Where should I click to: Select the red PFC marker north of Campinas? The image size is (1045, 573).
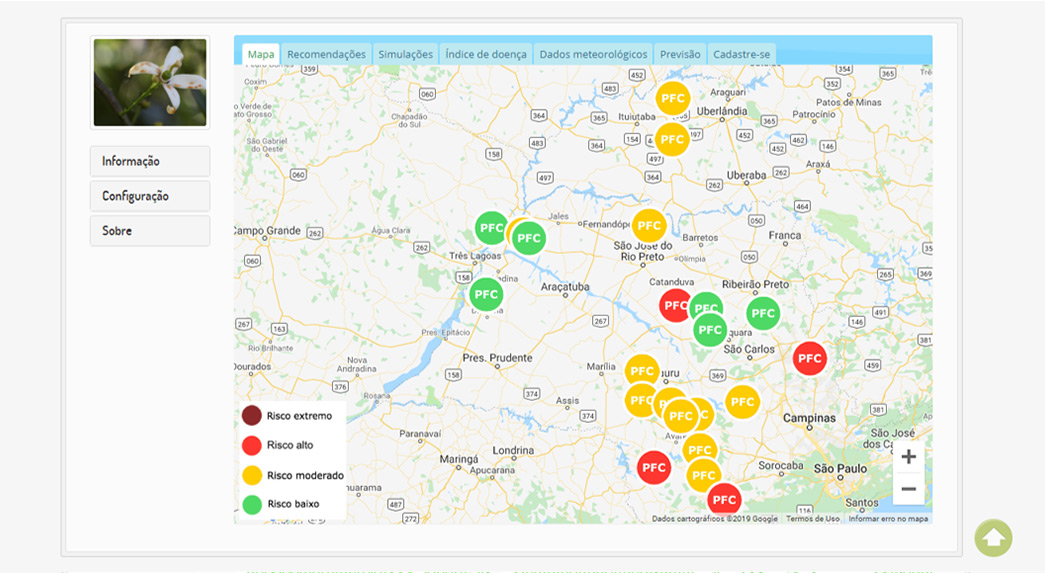810,358
